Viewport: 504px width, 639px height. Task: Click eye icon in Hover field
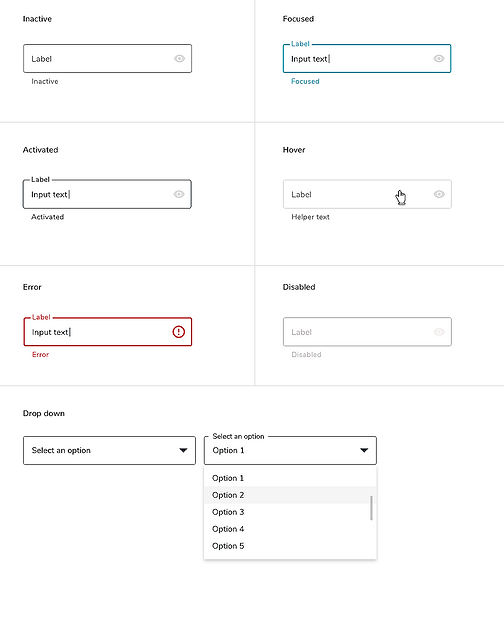[439, 194]
